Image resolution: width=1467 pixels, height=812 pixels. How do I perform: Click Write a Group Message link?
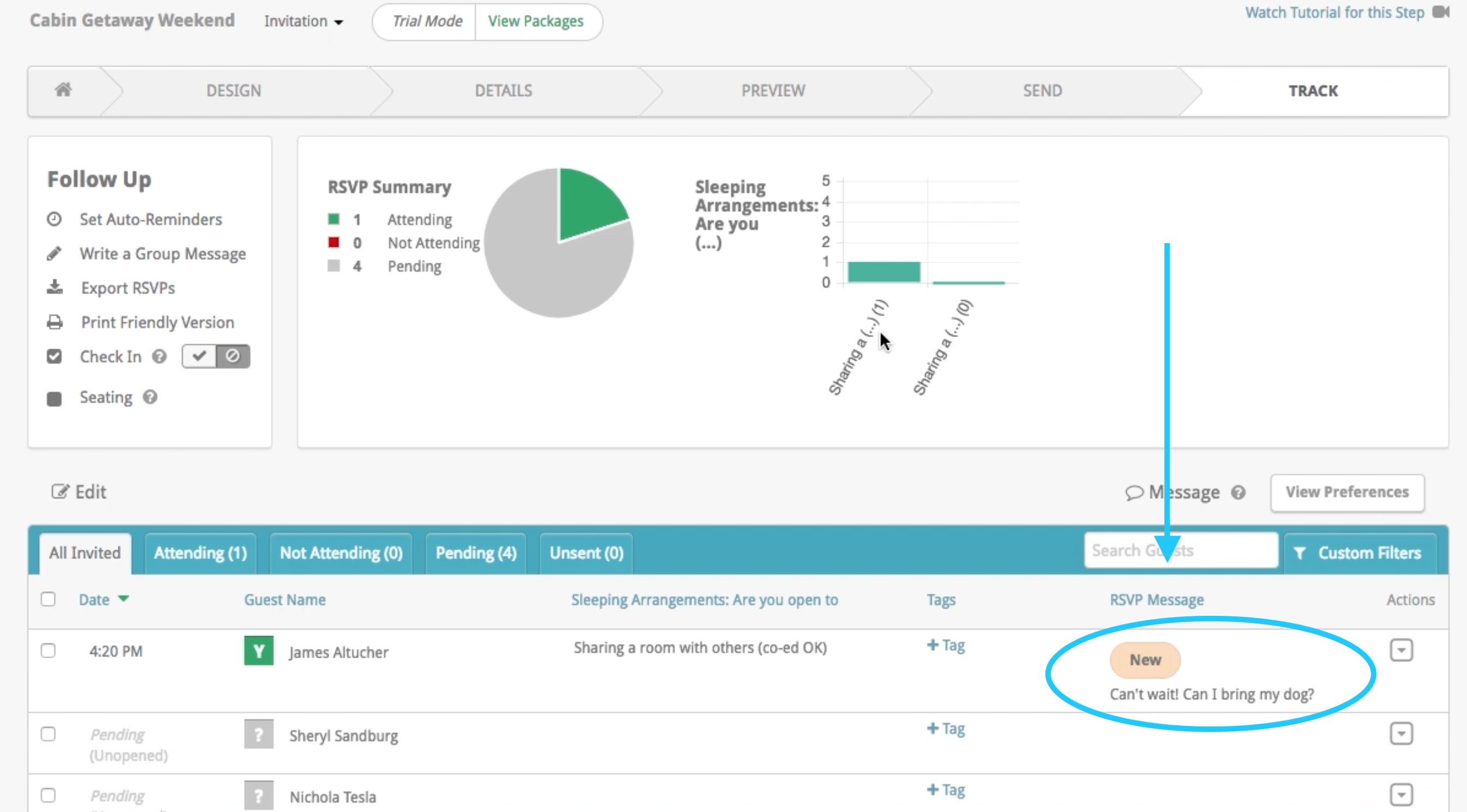163,254
